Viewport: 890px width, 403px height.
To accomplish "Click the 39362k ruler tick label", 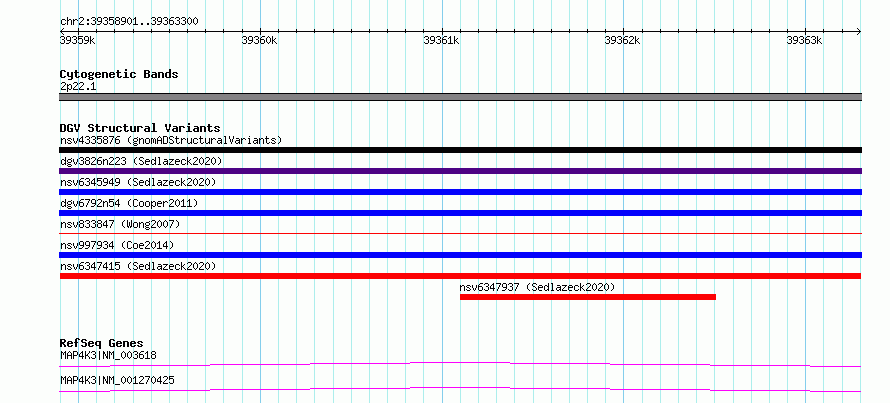I will pos(623,40).
